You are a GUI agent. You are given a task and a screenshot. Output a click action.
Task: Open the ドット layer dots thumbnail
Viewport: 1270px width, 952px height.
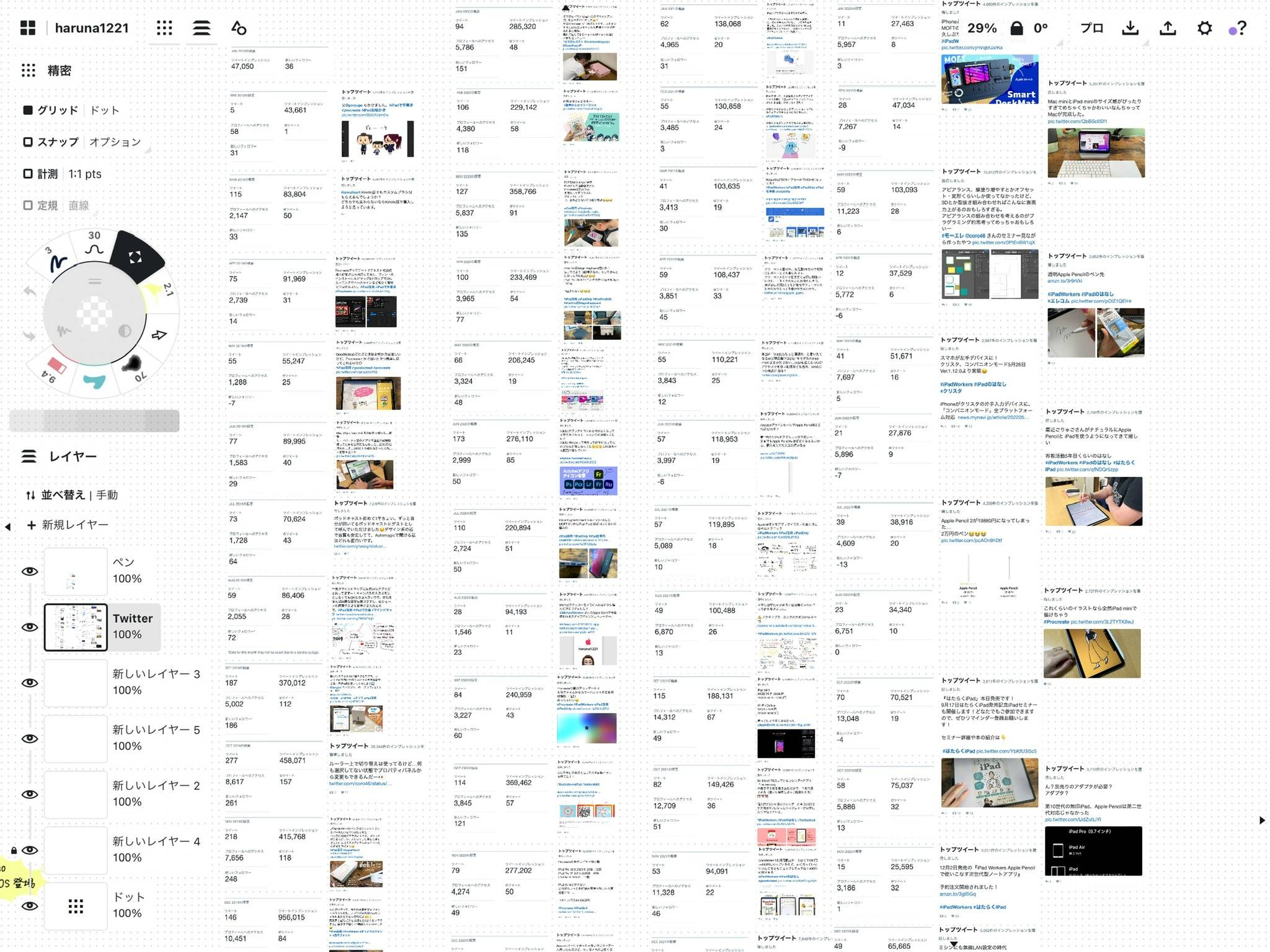pyautogui.click(x=76, y=906)
